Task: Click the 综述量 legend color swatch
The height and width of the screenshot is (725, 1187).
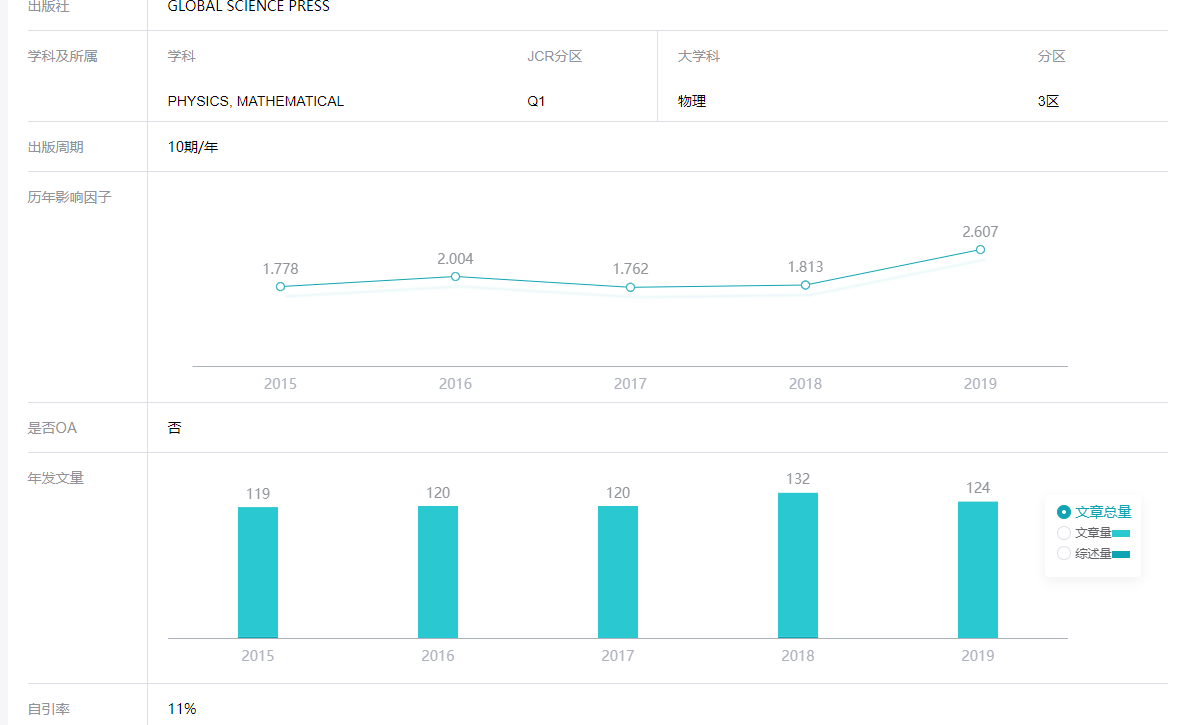Action: point(1121,554)
